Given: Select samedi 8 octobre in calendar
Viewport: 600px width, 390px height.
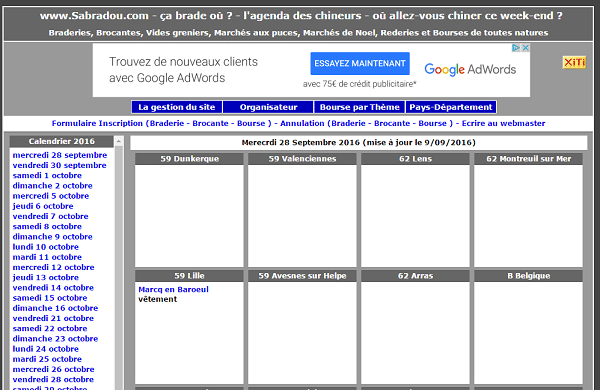Looking at the screenshot, I should click(x=47, y=227).
